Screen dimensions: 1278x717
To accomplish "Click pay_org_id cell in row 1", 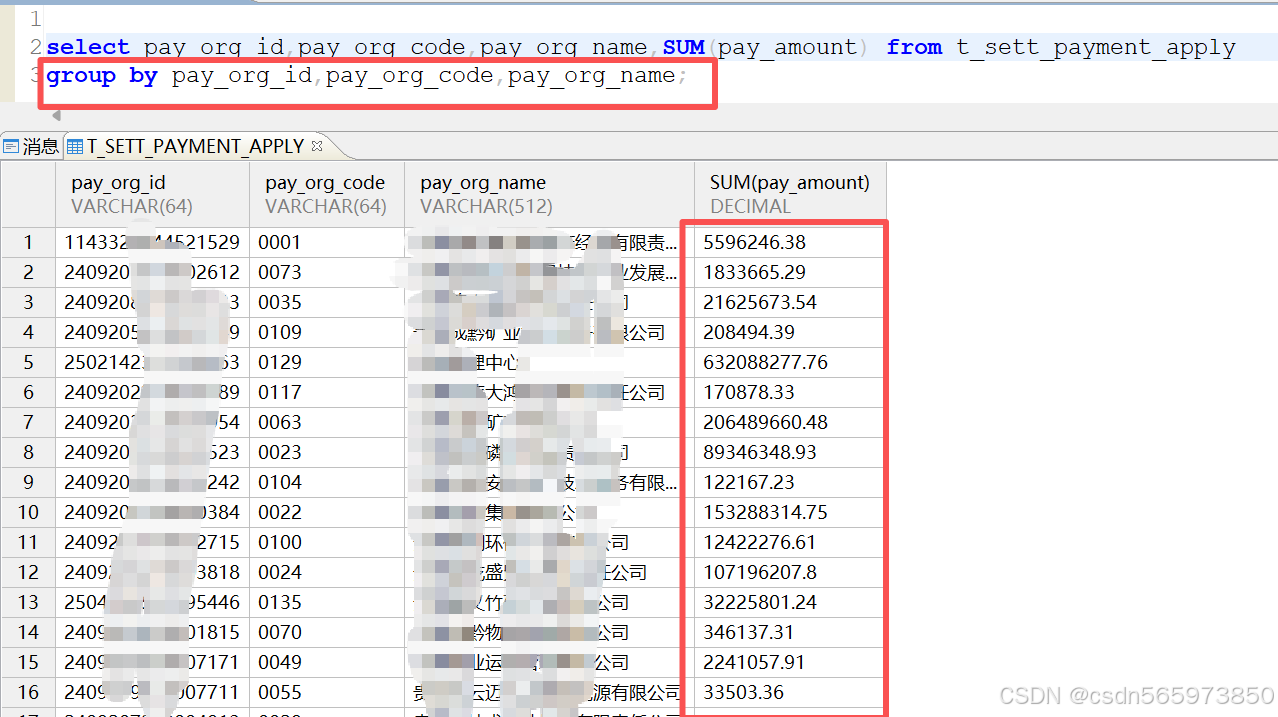I will coord(152,242).
